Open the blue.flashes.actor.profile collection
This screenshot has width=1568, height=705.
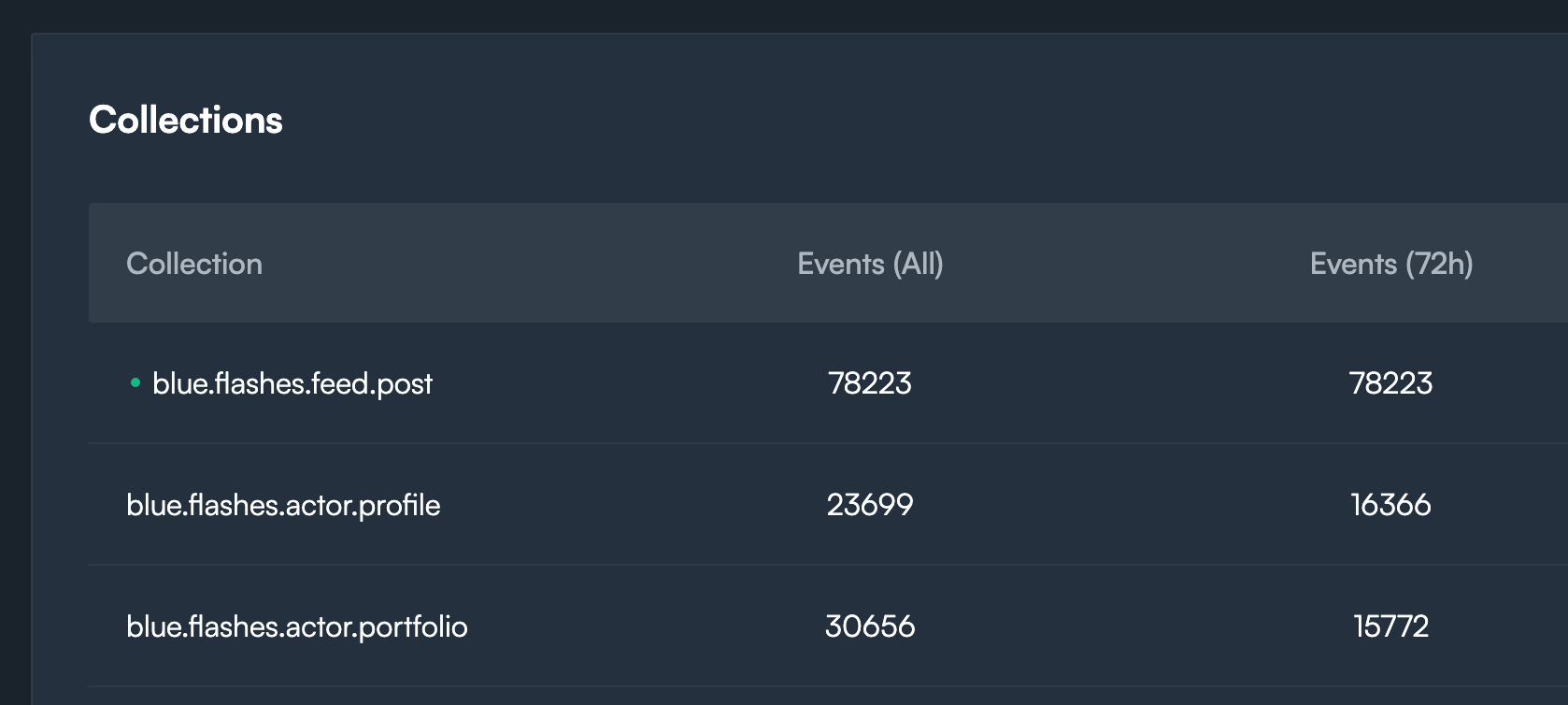pyautogui.click(x=283, y=505)
